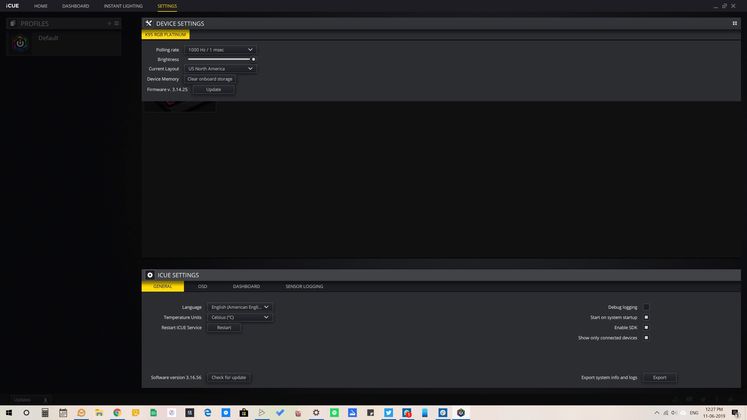The height and width of the screenshot is (420, 747).
Task: Switch to GENERAL tab in iCUE Settings
Action: [162, 286]
